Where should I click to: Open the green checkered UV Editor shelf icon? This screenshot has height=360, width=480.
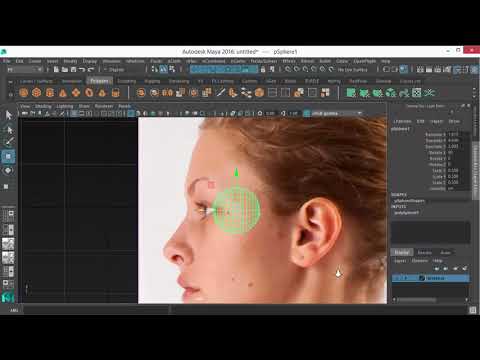[x=417, y=92]
